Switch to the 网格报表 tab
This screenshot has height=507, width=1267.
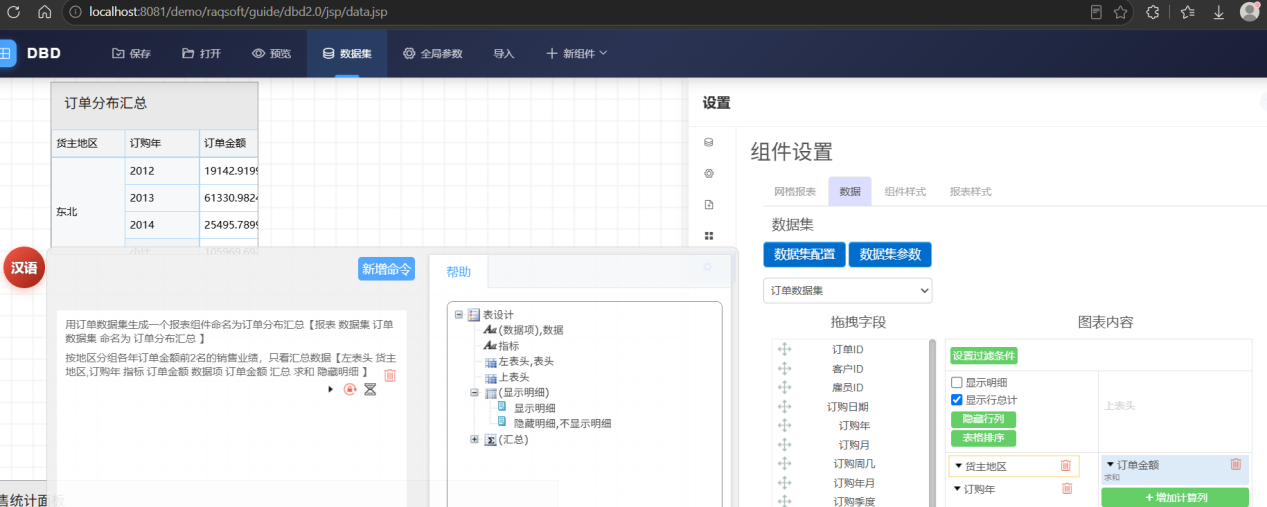click(x=795, y=191)
